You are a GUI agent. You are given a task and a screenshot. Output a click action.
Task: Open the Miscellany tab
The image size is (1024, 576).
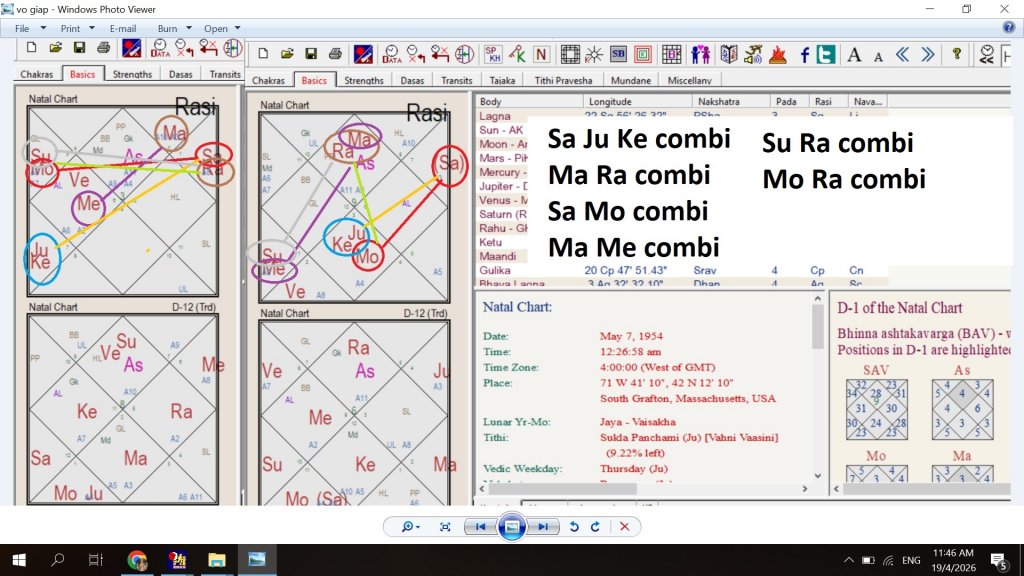pos(690,80)
